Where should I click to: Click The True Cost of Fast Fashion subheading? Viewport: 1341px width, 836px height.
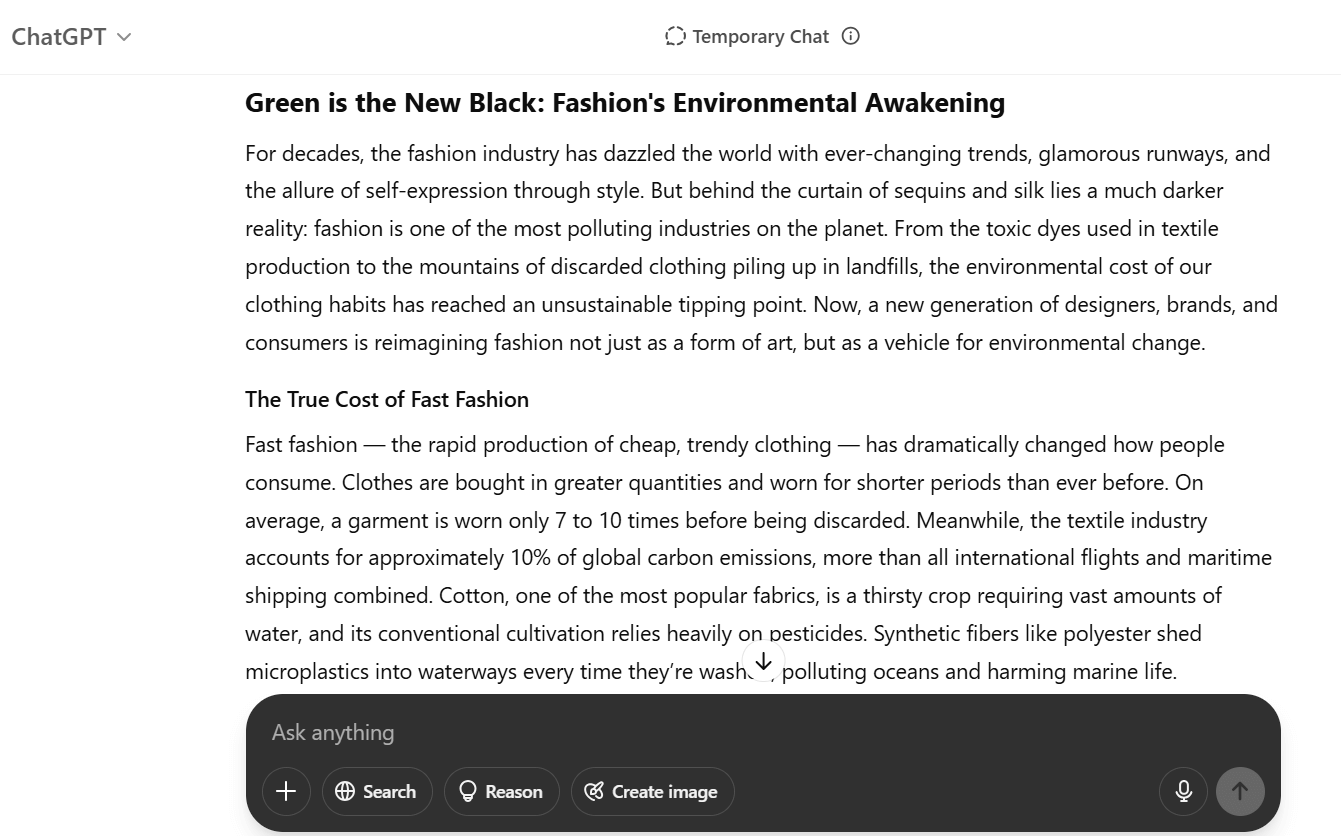pos(387,399)
